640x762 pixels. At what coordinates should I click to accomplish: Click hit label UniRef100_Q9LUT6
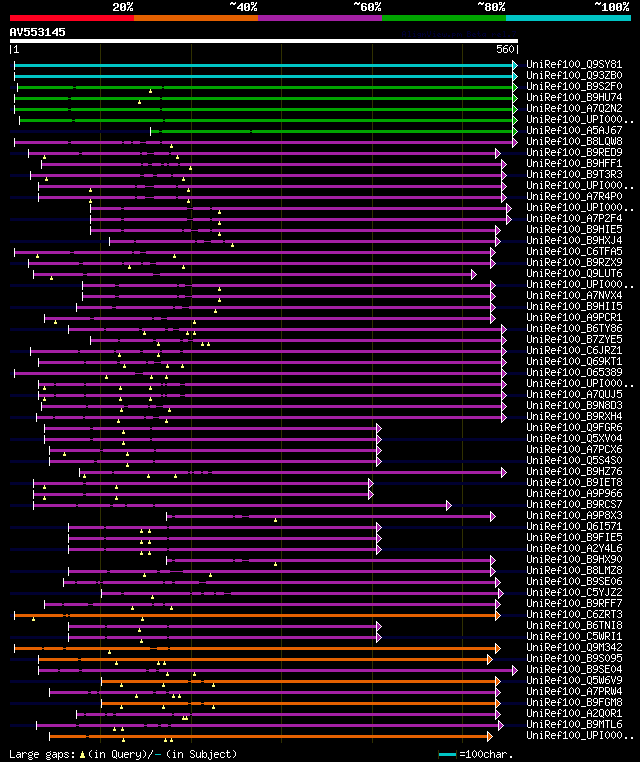574,273
